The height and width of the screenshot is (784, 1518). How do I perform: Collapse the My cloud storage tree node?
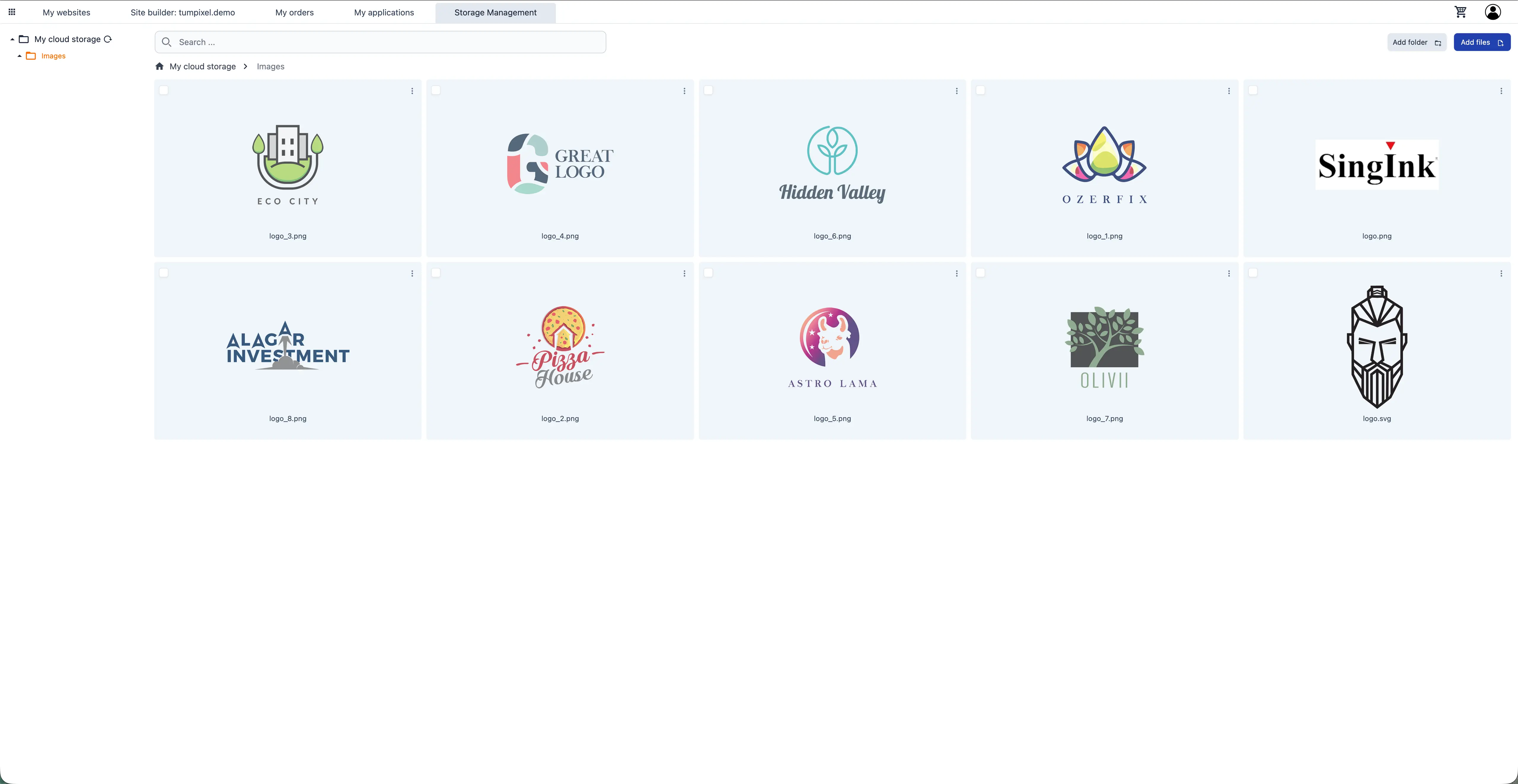[x=12, y=39]
